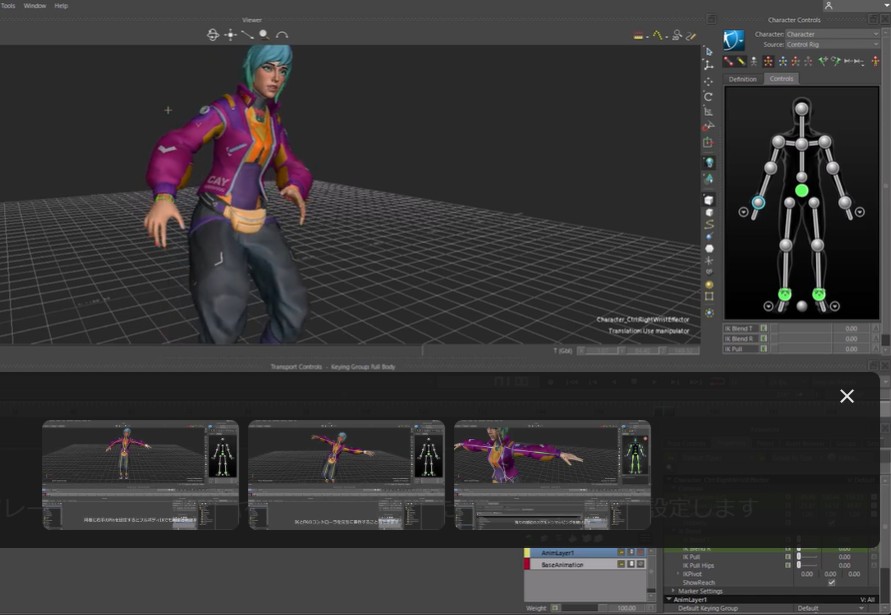891x615 pixels.
Task: Select the green hips effector on character figure
Action: (x=801, y=190)
